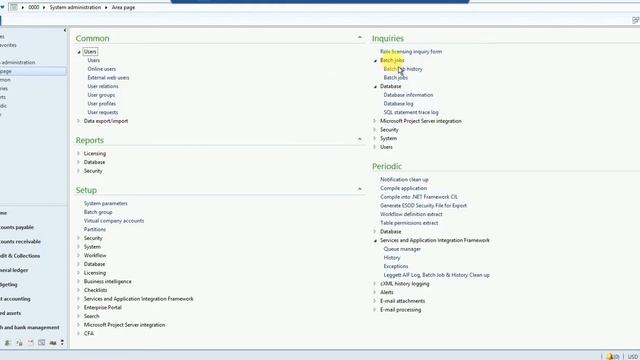The width and height of the screenshot is (640, 360).
Task: Select Business intelligence under Setup
Action: (x=108, y=282)
